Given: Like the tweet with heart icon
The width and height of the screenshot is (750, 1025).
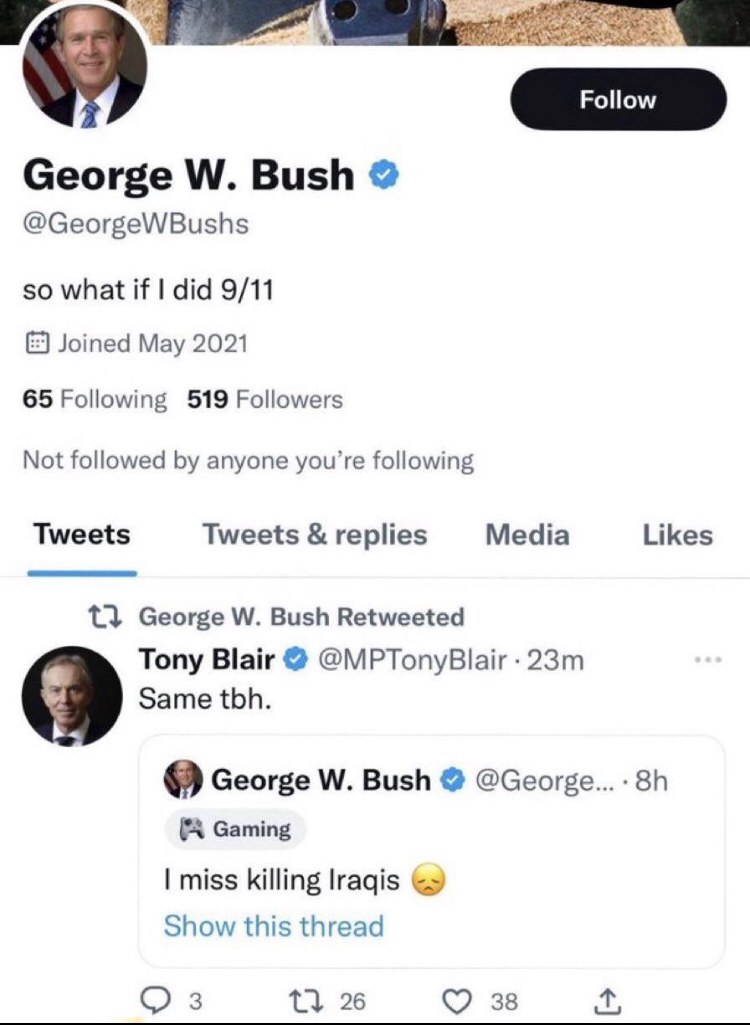Looking at the screenshot, I should tap(454, 999).
